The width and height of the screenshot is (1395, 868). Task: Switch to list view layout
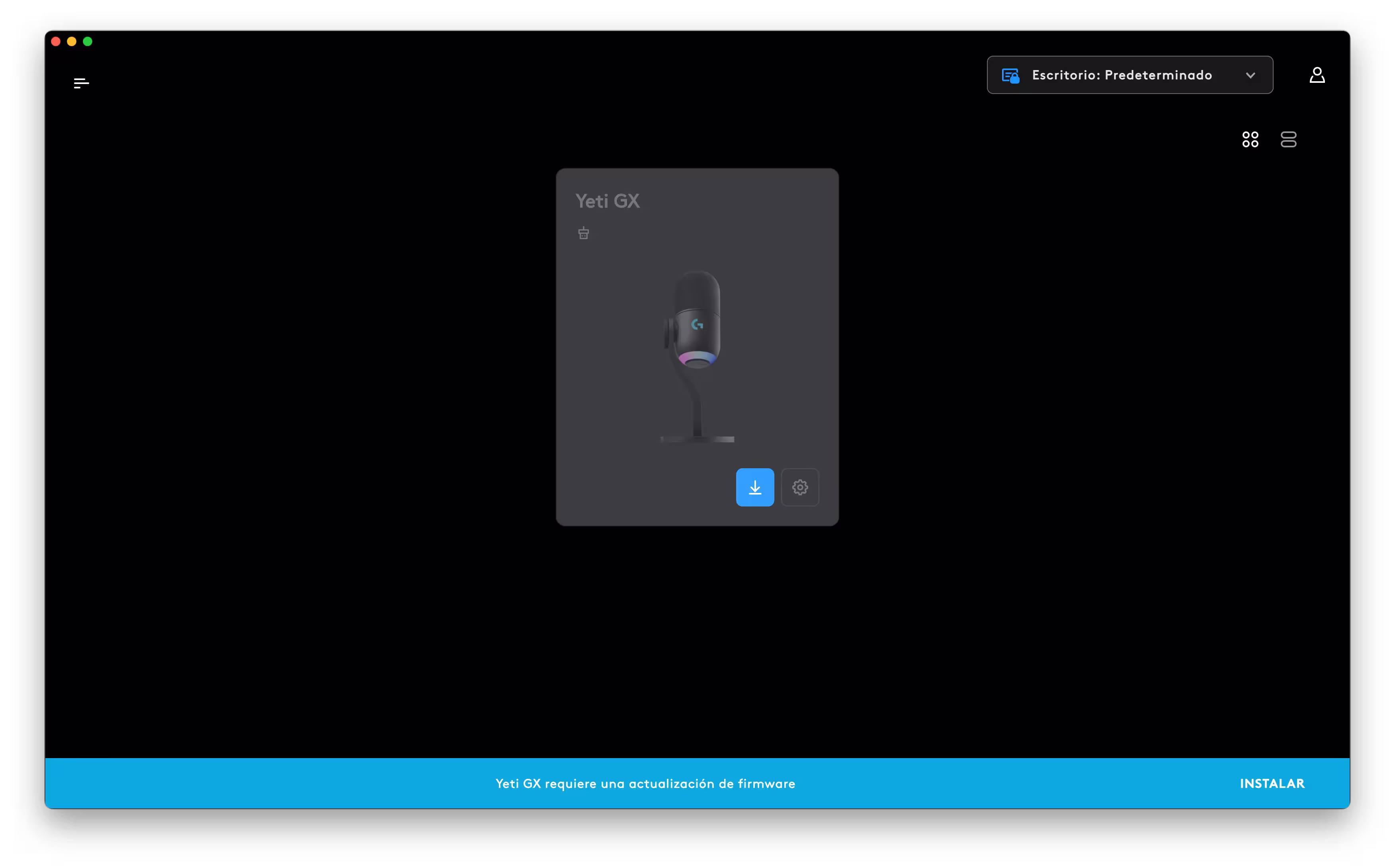[1288, 139]
